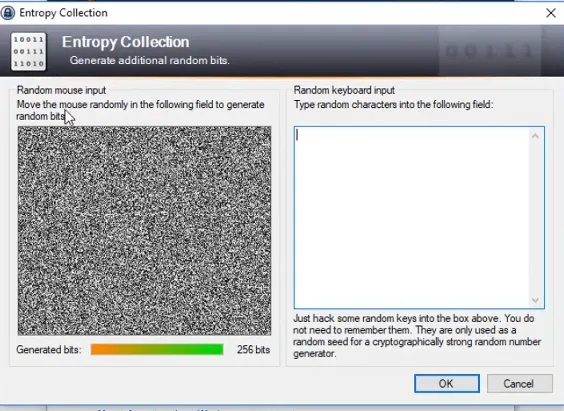Click the '256 bits' value

pyautogui.click(x=253, y=350)
